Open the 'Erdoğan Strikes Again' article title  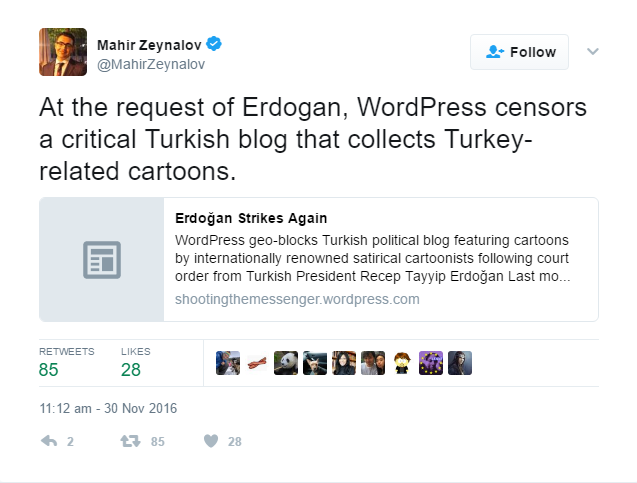click(251, 218)
